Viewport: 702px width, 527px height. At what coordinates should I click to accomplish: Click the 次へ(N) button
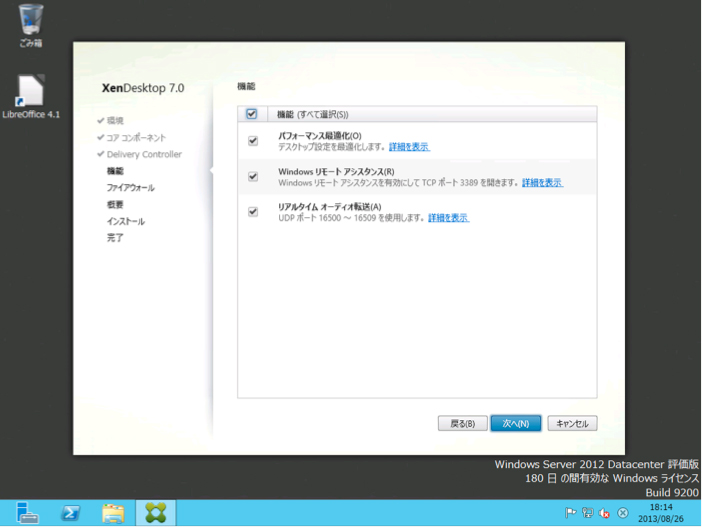516,424
